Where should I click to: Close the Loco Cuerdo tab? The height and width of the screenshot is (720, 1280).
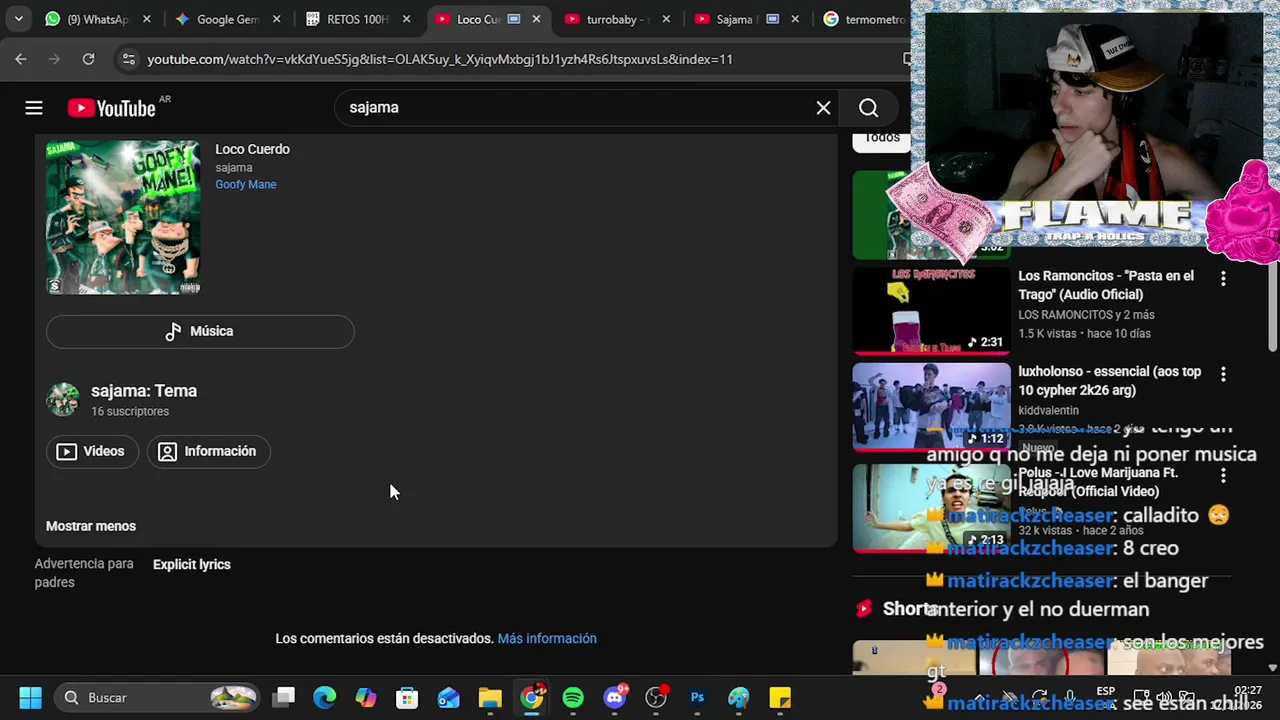pos(537,19)
